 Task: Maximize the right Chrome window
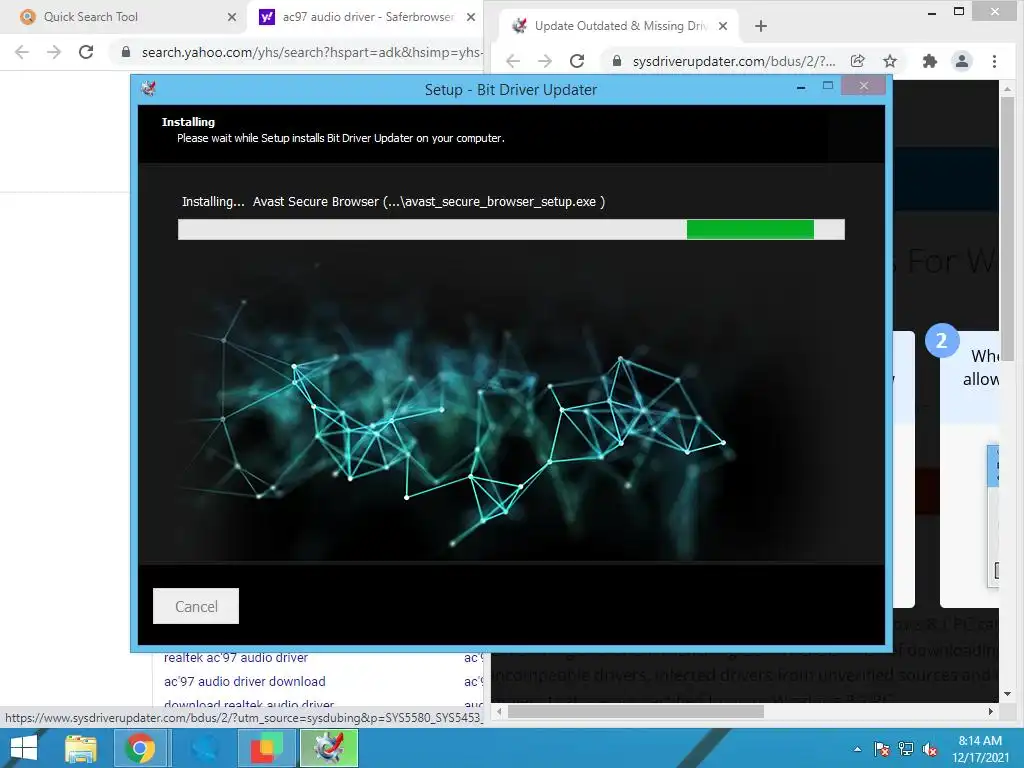tap(959, 11)
